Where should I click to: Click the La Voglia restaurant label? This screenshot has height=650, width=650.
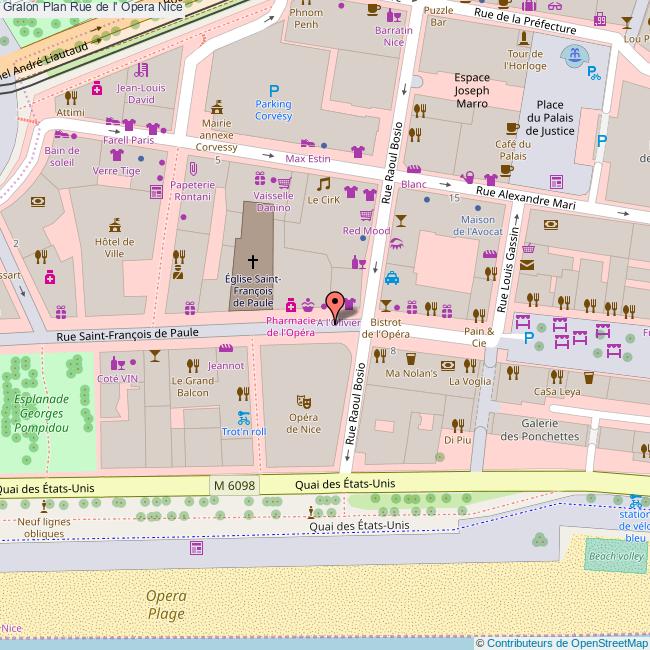coord(470,381)
